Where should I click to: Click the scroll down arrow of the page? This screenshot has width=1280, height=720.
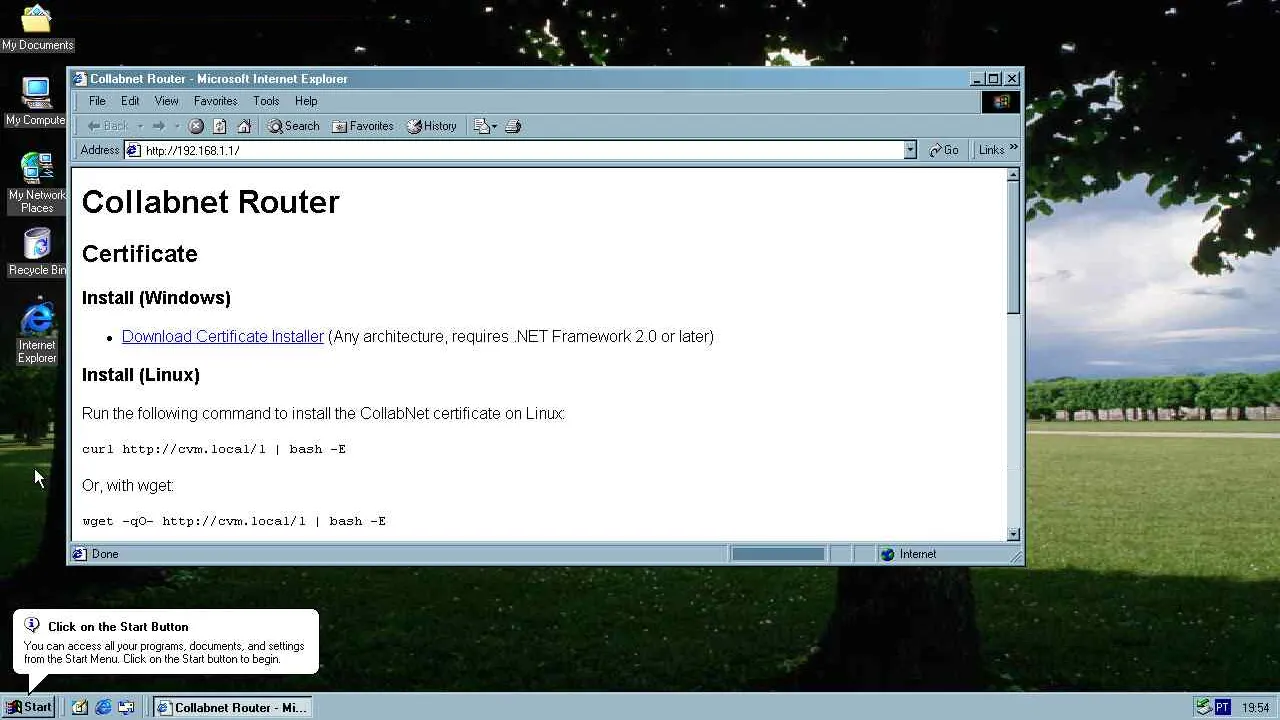(x=1013, y=534)
